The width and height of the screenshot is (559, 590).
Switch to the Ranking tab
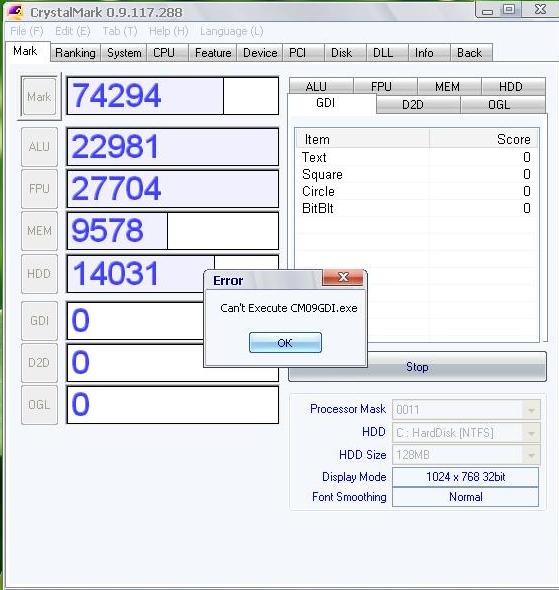(x=75, y=53)
